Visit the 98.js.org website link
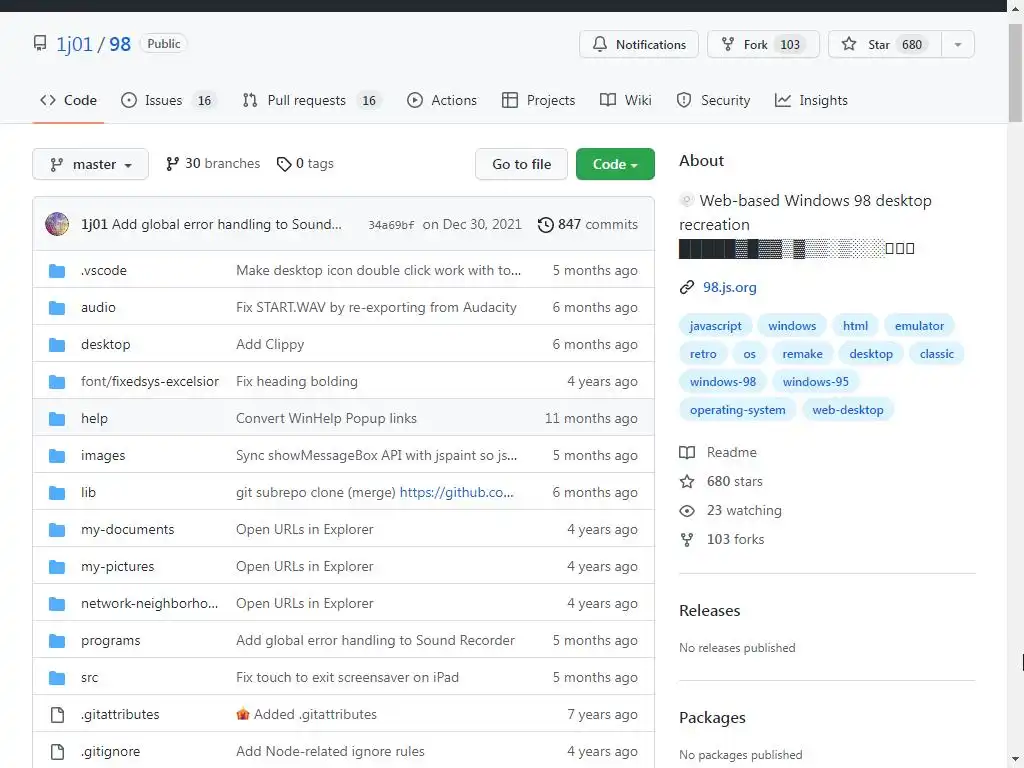 coord(729,287)
